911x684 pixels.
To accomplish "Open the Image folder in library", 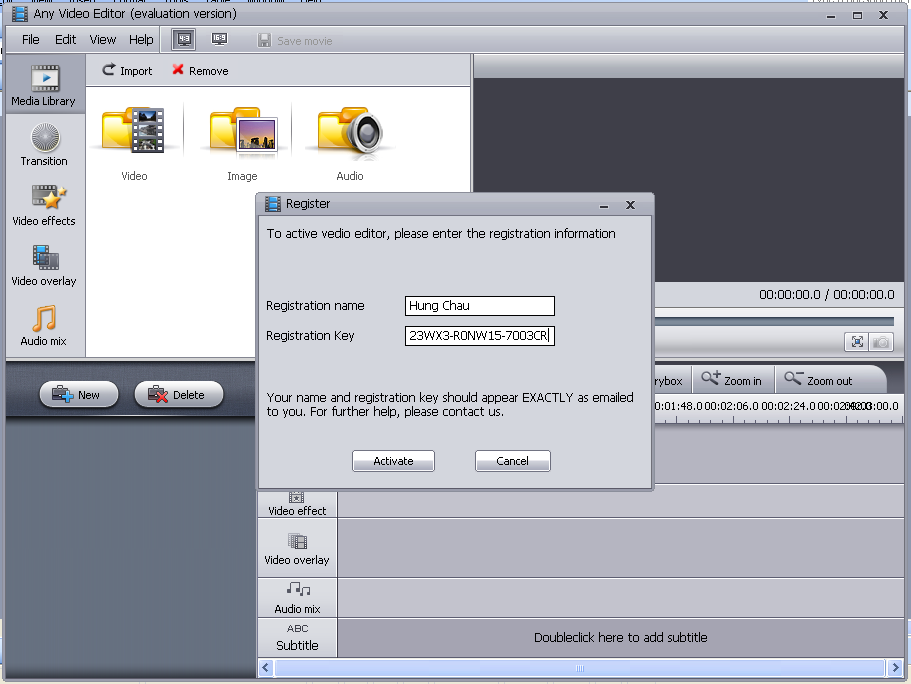I will coord(242,143).
